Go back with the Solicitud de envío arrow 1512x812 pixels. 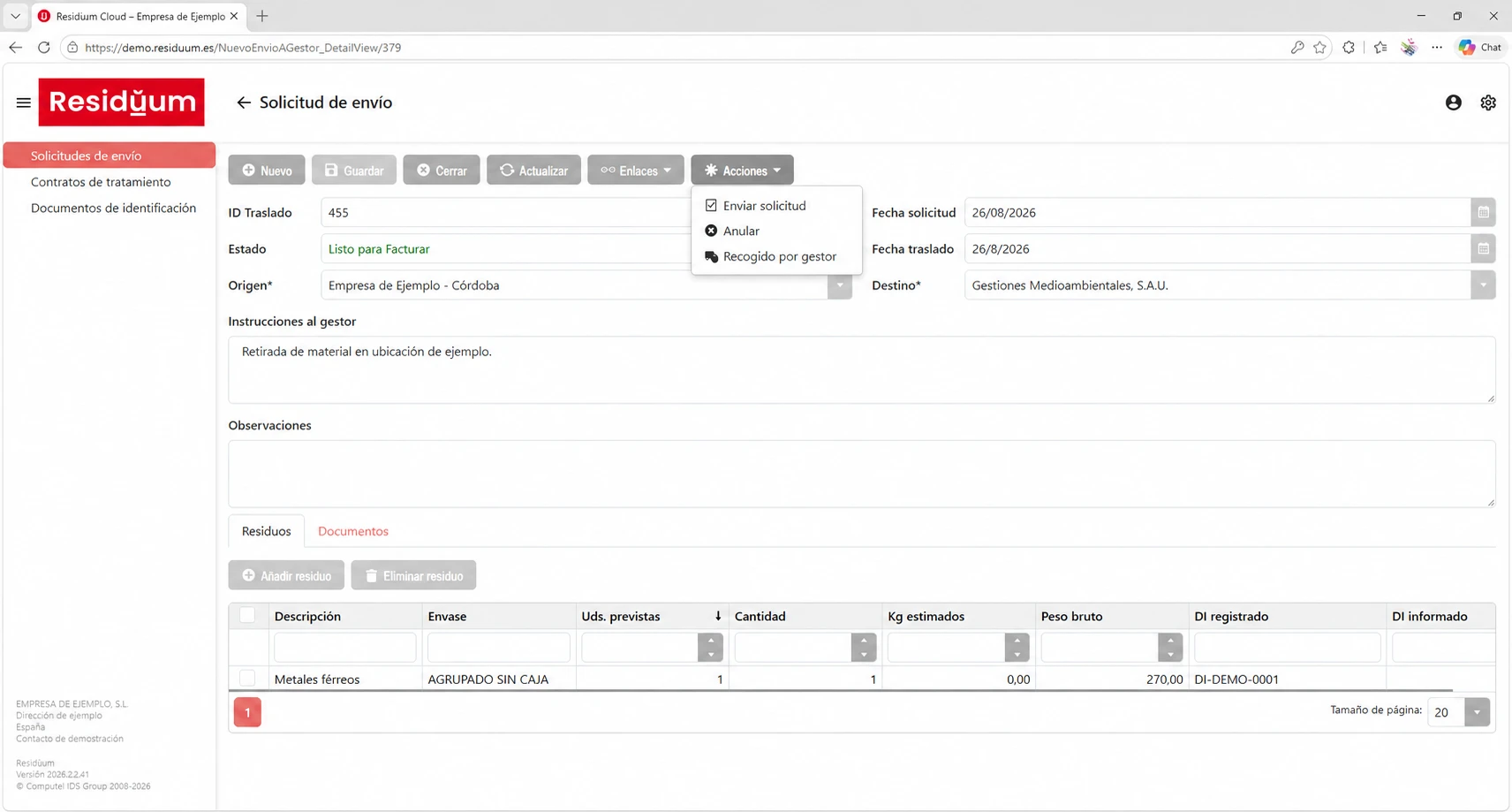[x=244, y=102]
